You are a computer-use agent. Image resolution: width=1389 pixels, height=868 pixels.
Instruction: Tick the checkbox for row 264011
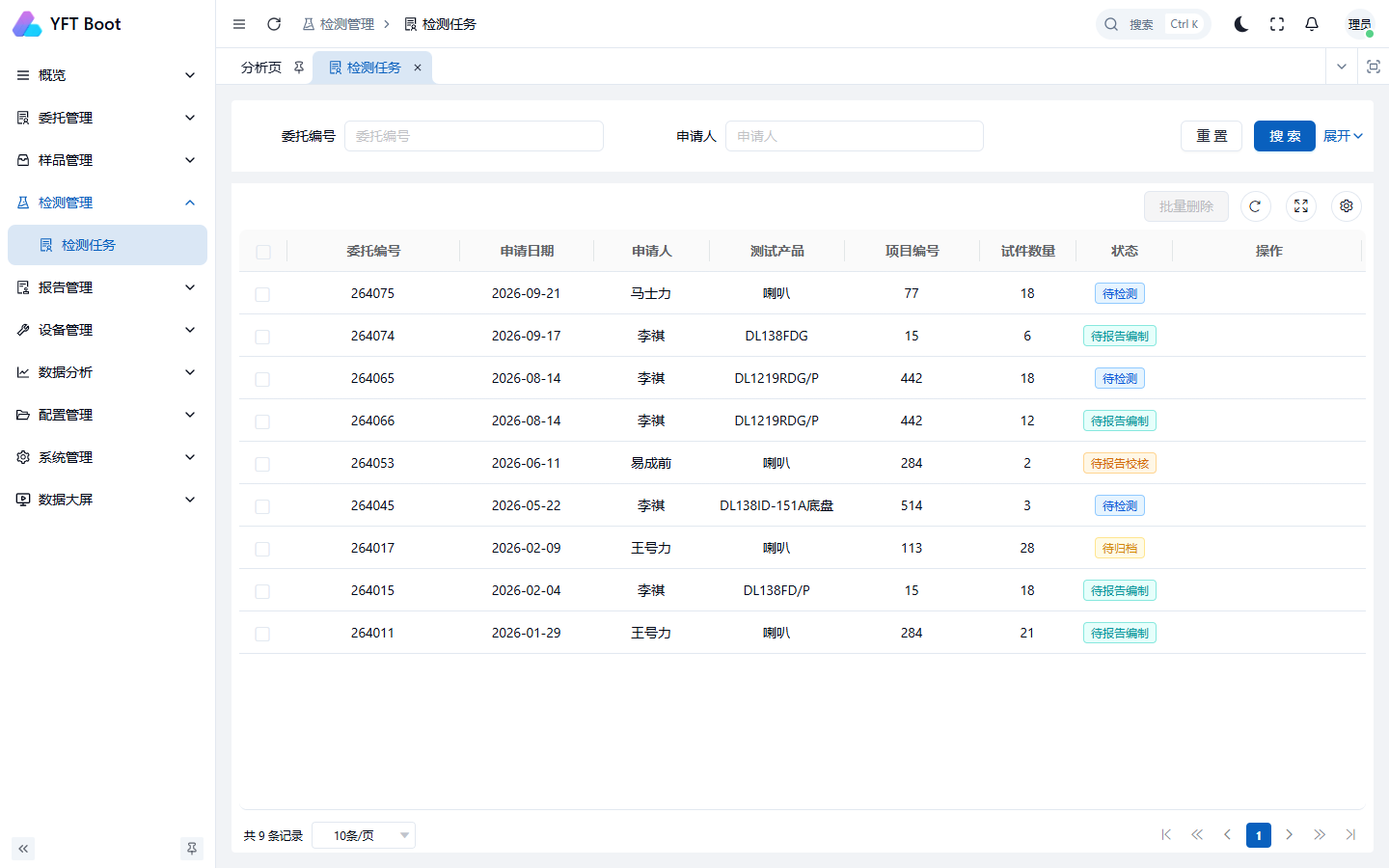coord(262,634)
